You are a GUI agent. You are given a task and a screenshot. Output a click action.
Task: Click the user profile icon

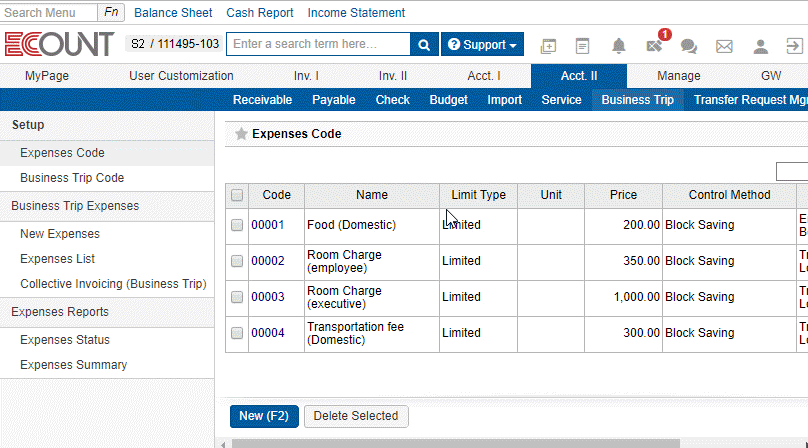(761, 46)
